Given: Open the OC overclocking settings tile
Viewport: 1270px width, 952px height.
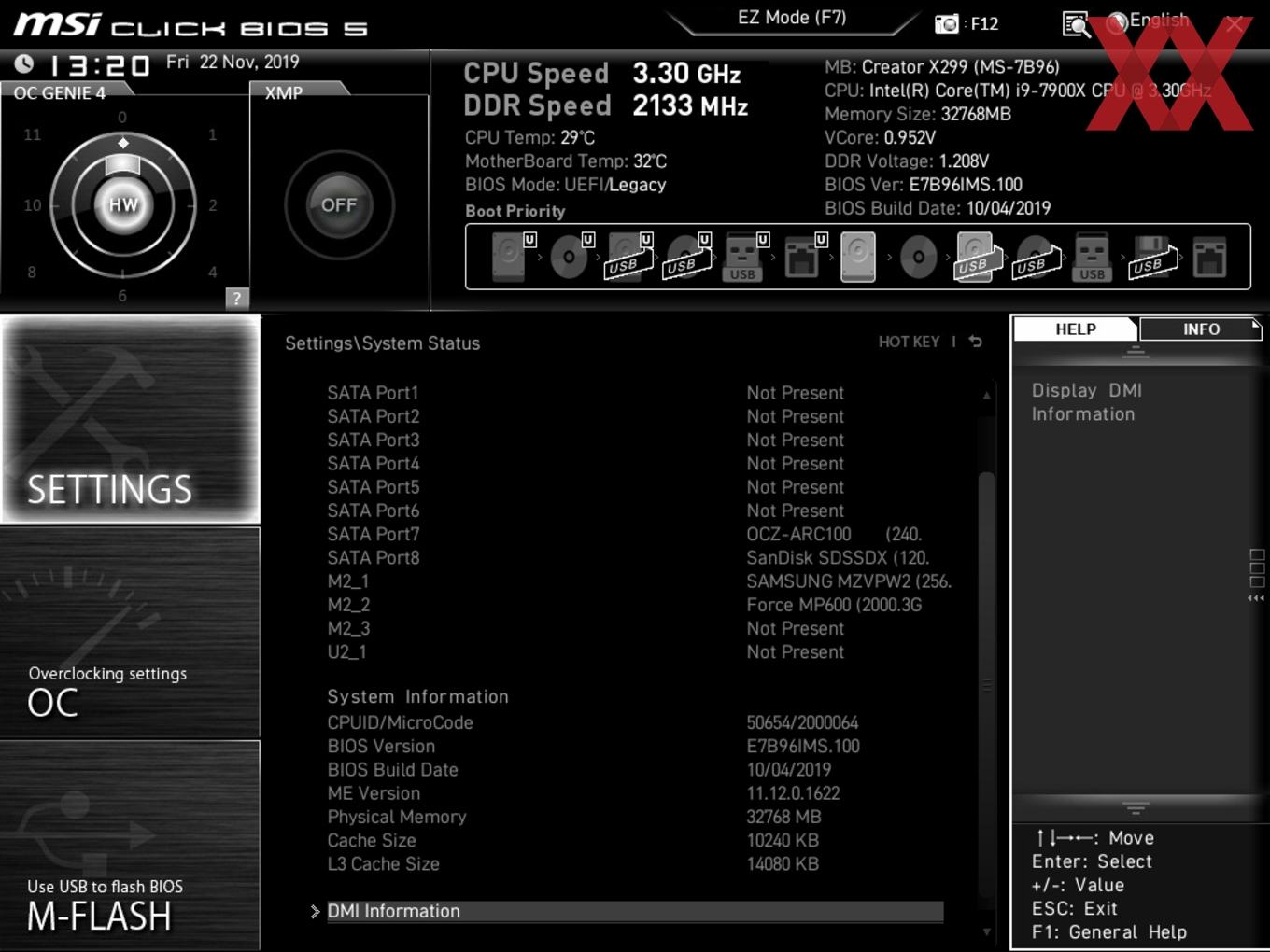Looking at the screenshot, I should click(x=131, y=633).
